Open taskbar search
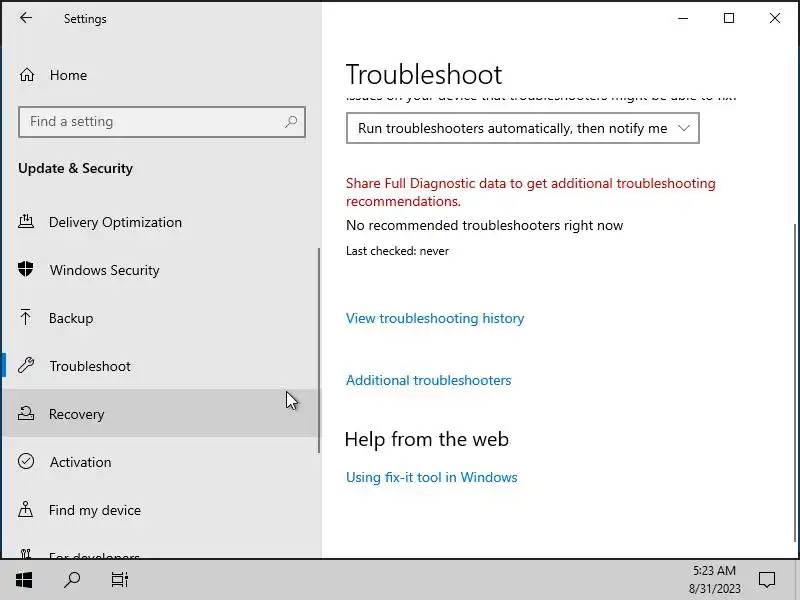This screenshot has width=800, height=600. pyautogui.click(x=72, y=580)
